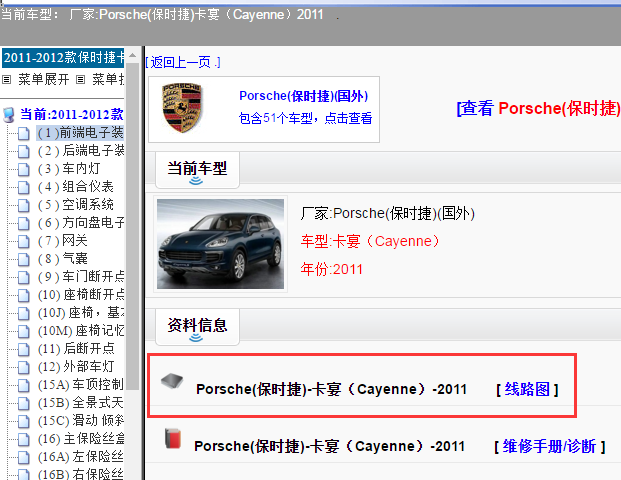The height and width of the screenshot is (480, 621).
Task: Open the 当前车型 tab
Action: point(197,170)
